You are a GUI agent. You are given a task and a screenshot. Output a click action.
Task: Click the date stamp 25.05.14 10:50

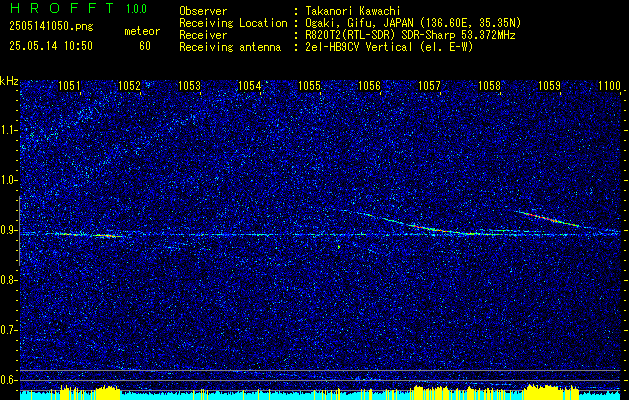click(x=51, y=46)
